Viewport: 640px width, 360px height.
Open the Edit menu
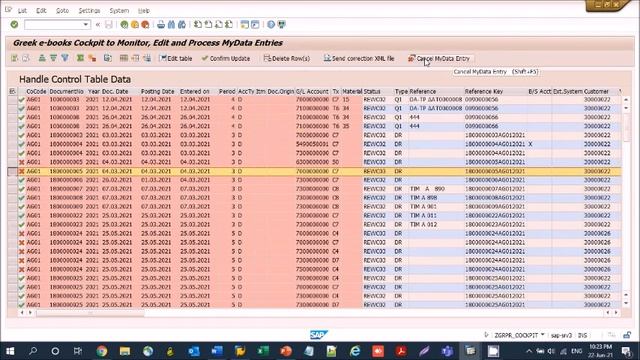click(x=41, y=11)
